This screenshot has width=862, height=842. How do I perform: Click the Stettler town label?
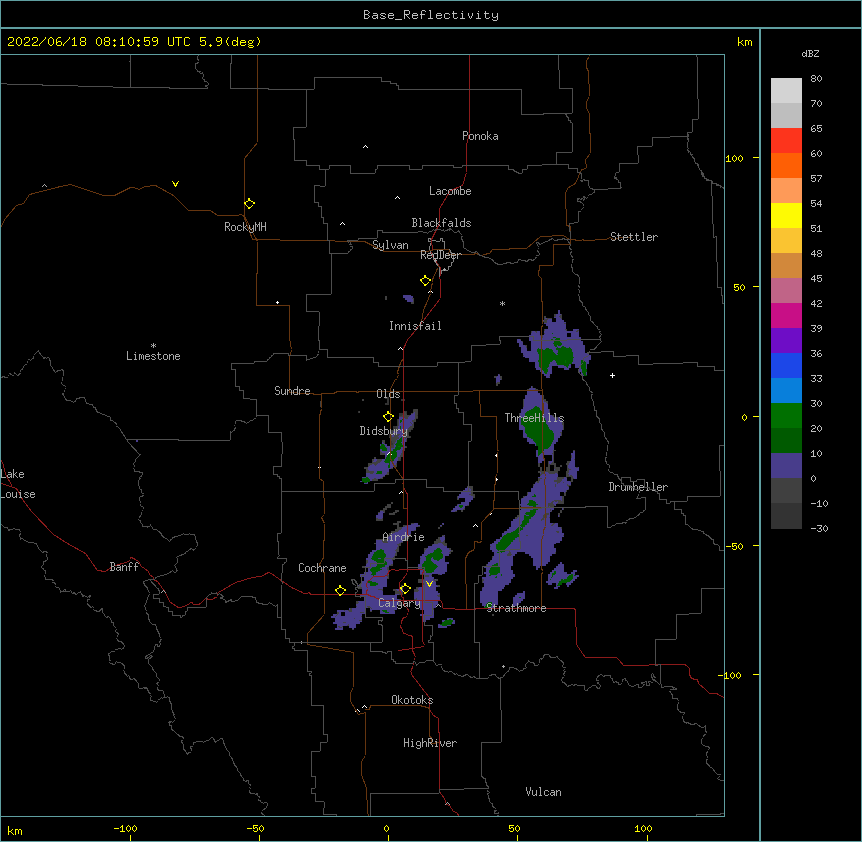tap(634, 237)
